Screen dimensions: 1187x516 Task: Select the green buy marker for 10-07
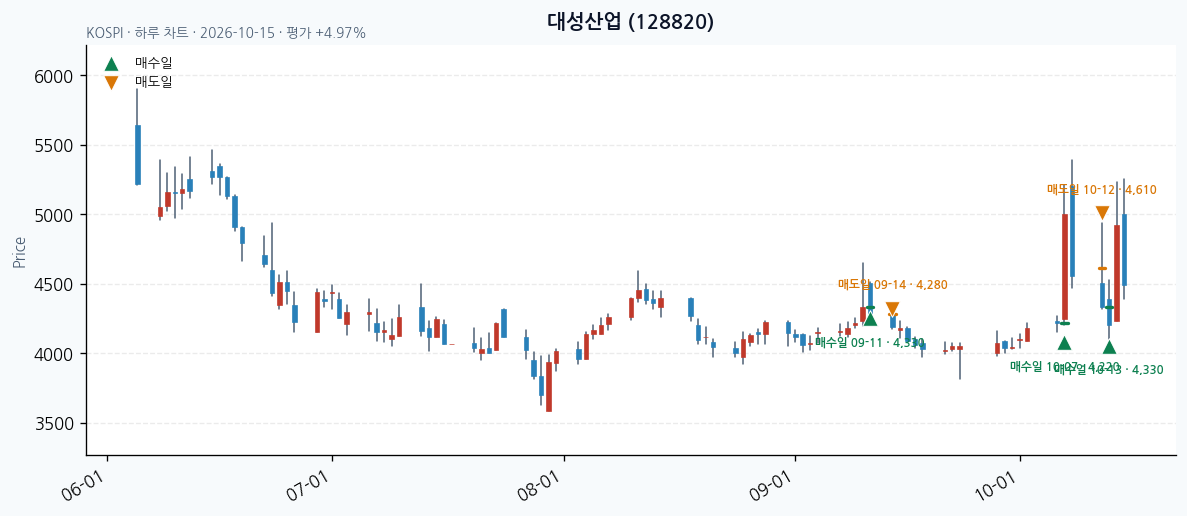[x=1064, y=343]
